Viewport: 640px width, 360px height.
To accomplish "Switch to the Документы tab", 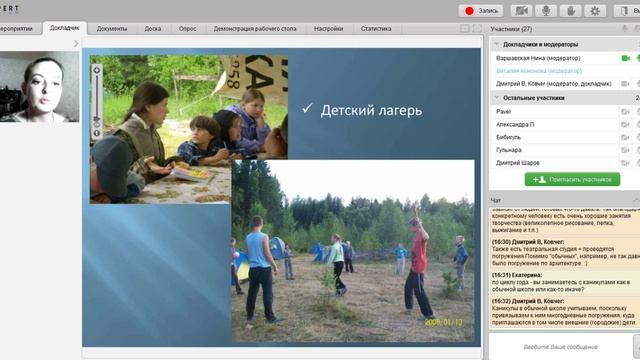I will pyautogui.click(x=112, y=29).
